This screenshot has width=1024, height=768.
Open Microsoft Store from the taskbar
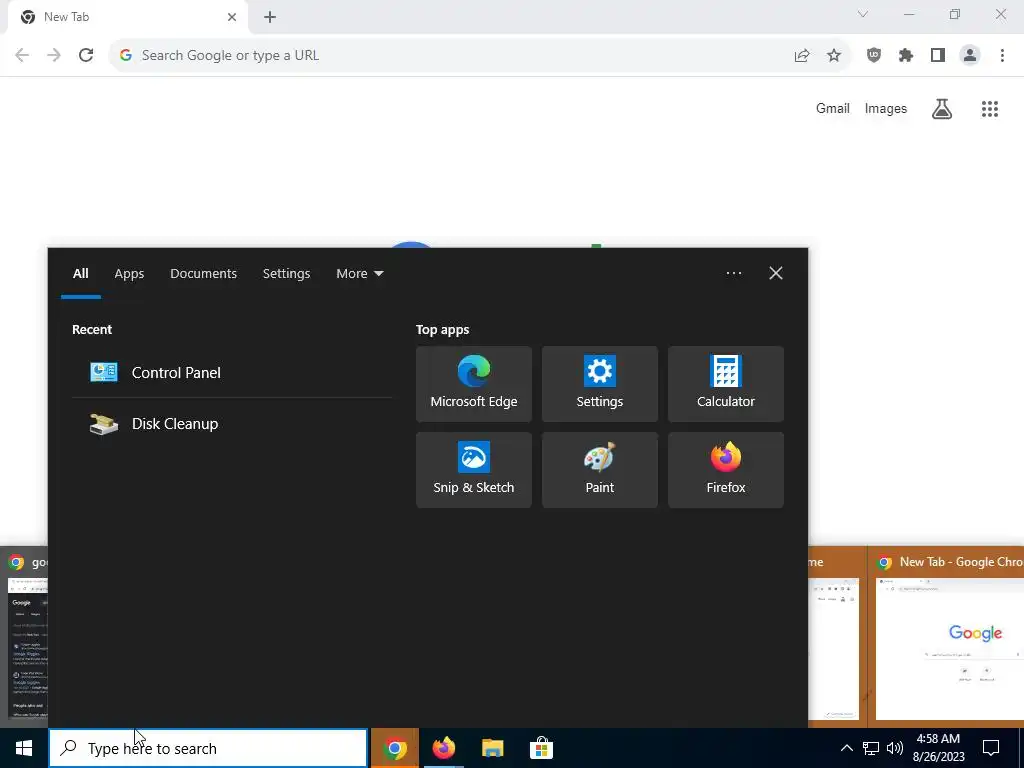point(541,748)
